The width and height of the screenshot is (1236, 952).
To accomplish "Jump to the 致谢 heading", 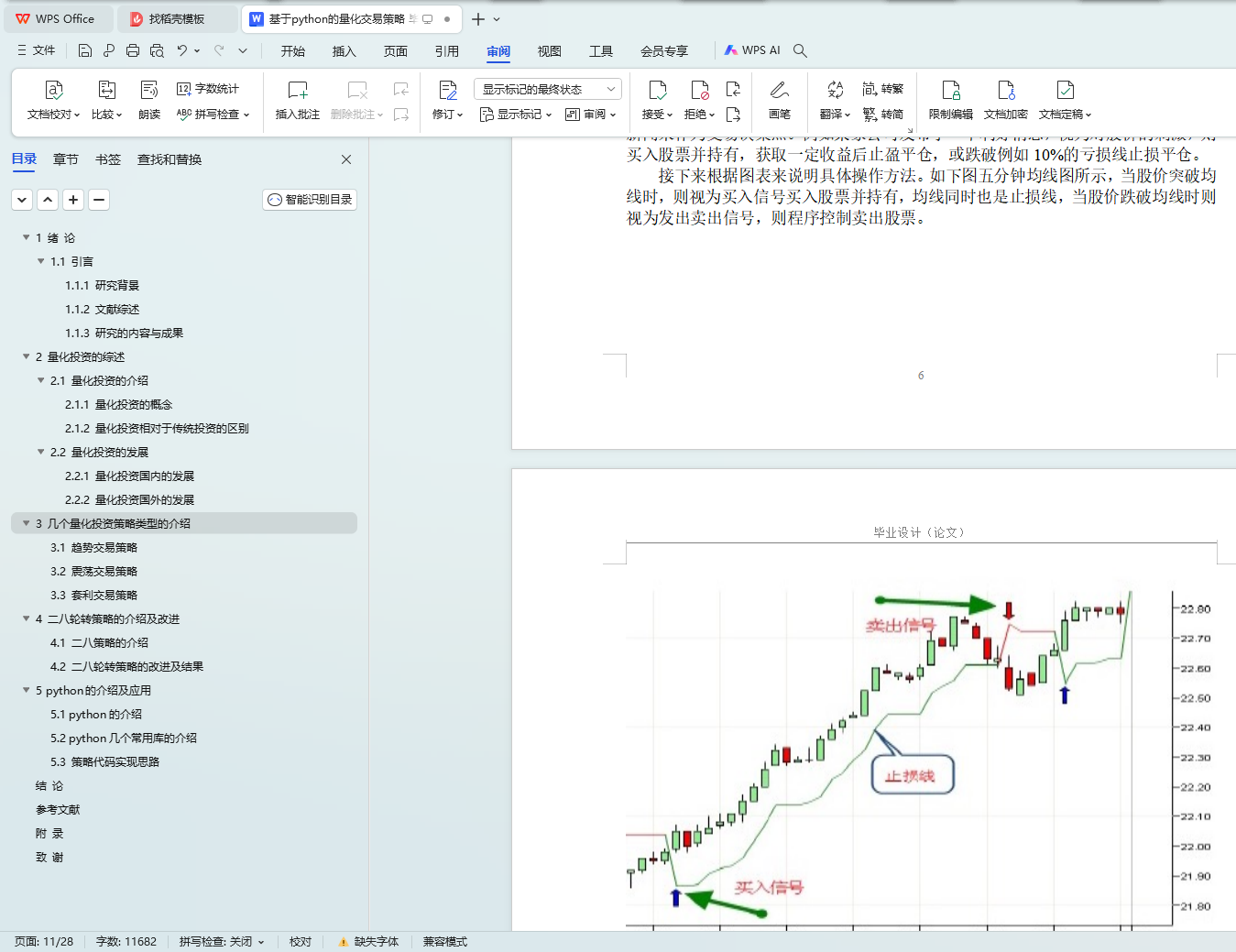I will [49, 857].
